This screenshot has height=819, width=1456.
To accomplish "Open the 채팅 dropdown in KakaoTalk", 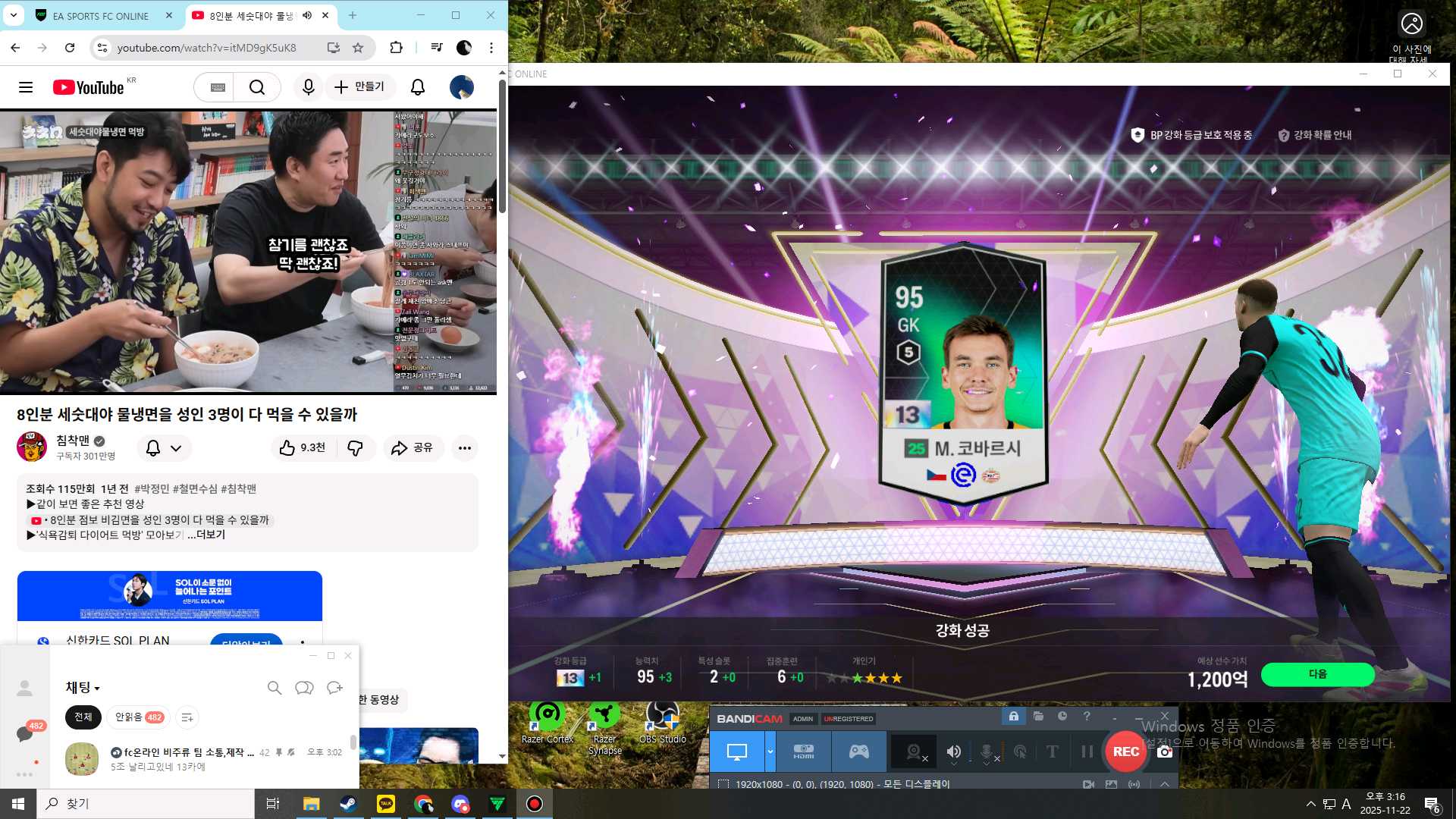I will pos(83,688).
